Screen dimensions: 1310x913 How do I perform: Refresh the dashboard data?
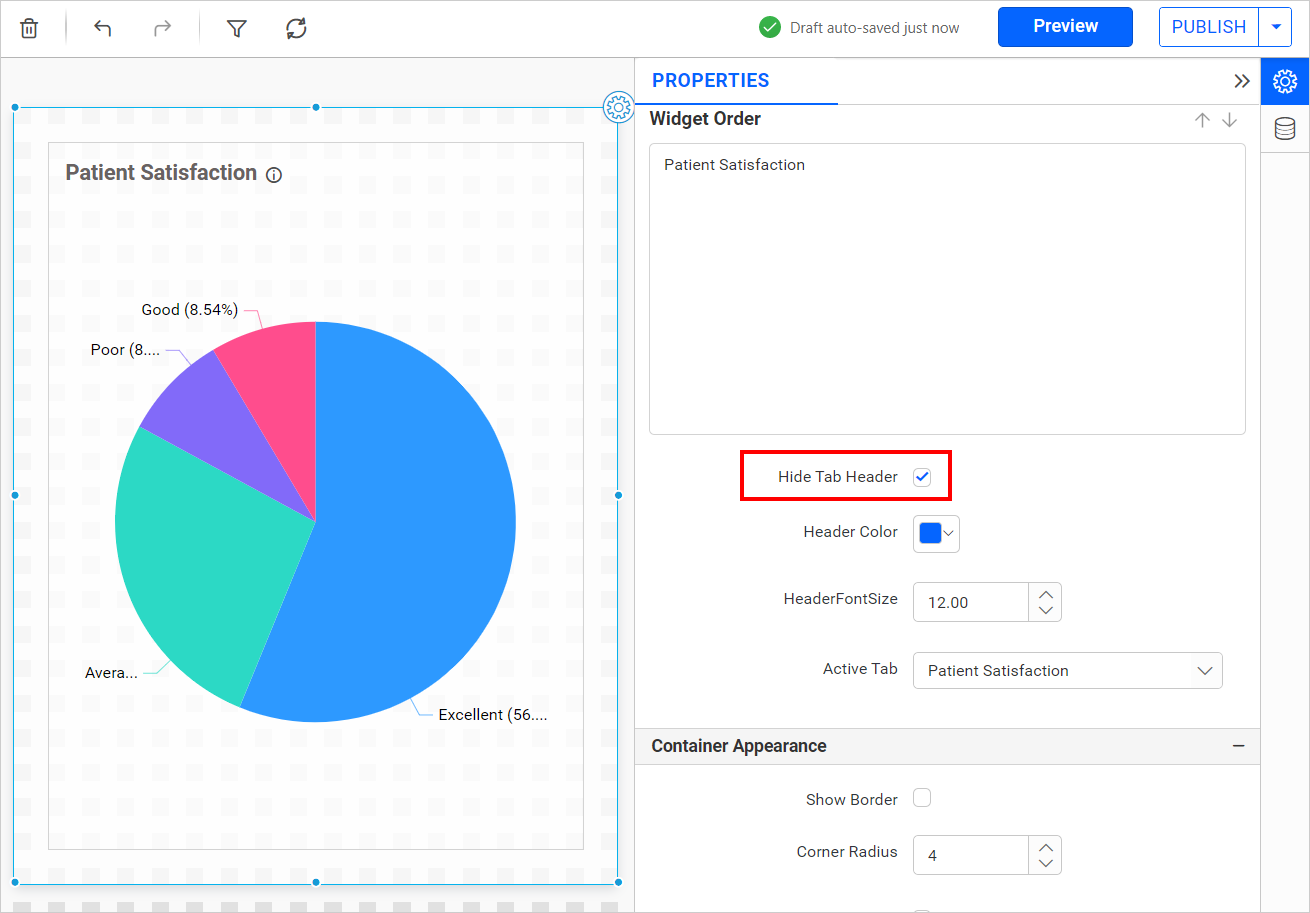(x=296, y=28)
